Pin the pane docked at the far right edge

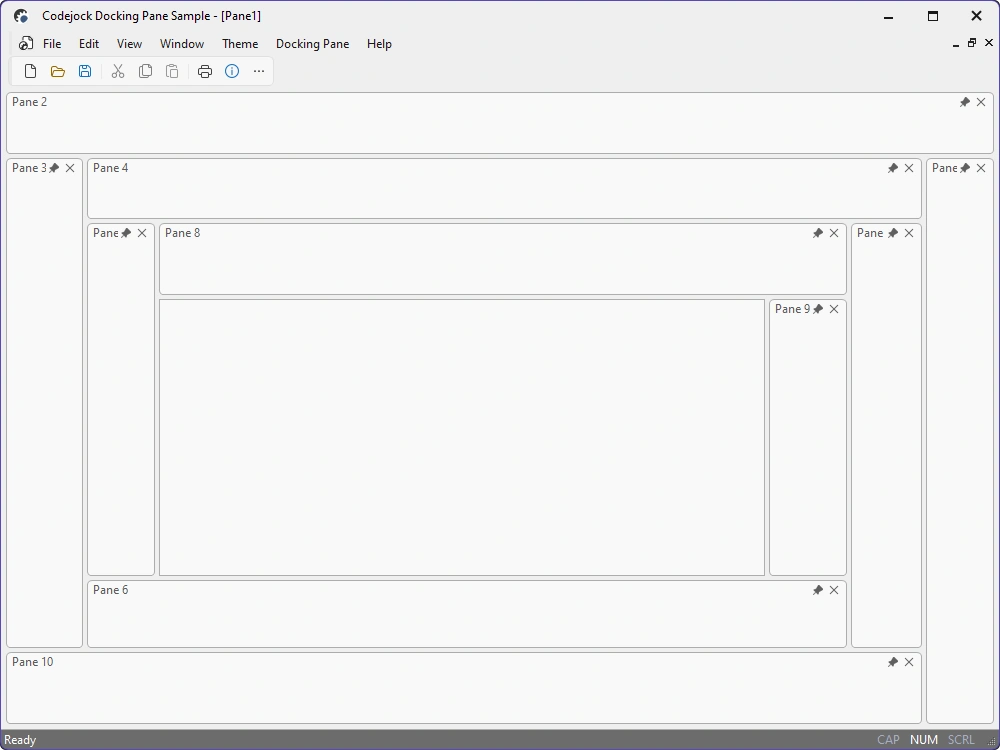click(965, 168)
